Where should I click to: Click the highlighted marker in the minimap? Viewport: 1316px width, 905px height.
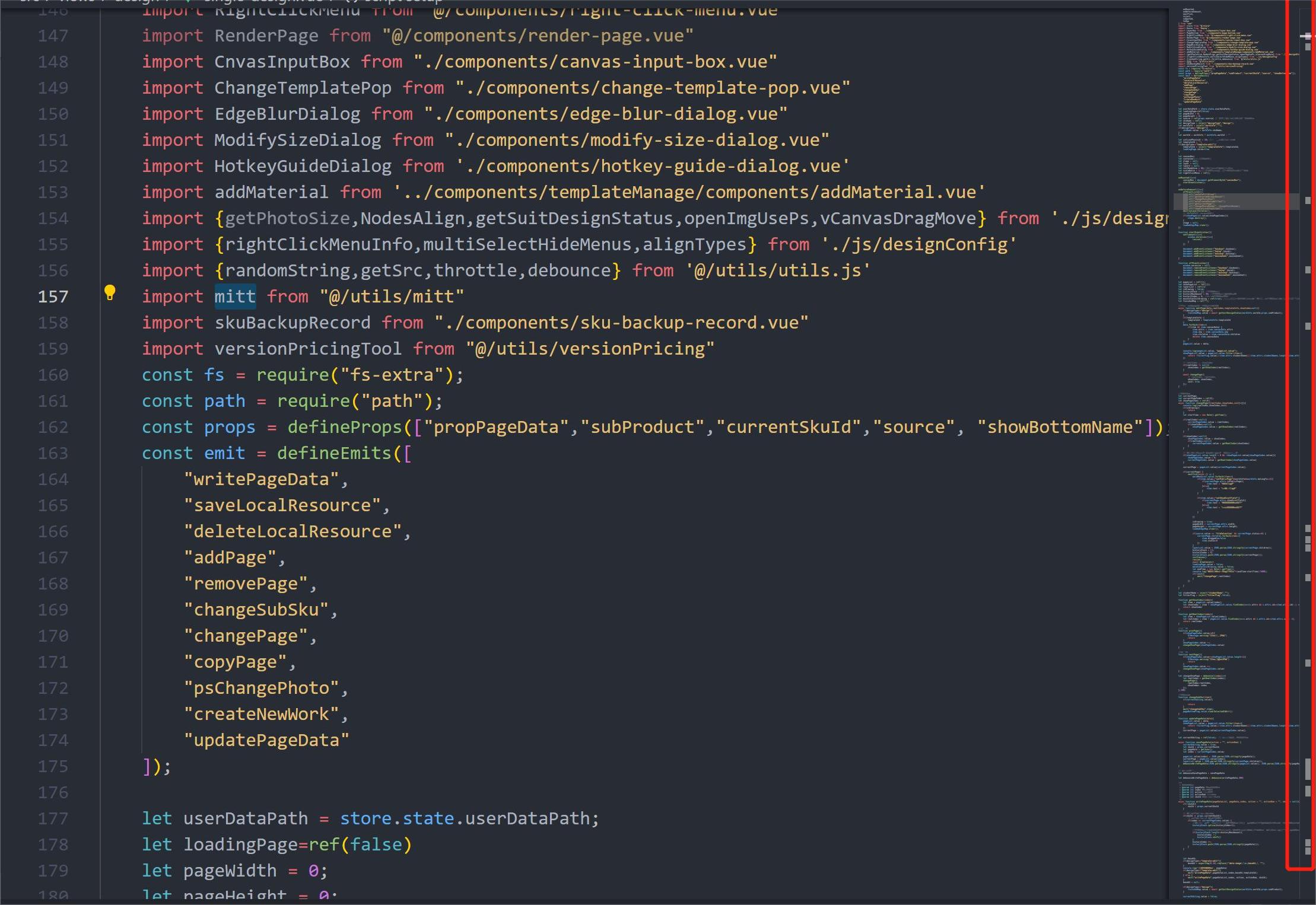tap(1234, 202)
